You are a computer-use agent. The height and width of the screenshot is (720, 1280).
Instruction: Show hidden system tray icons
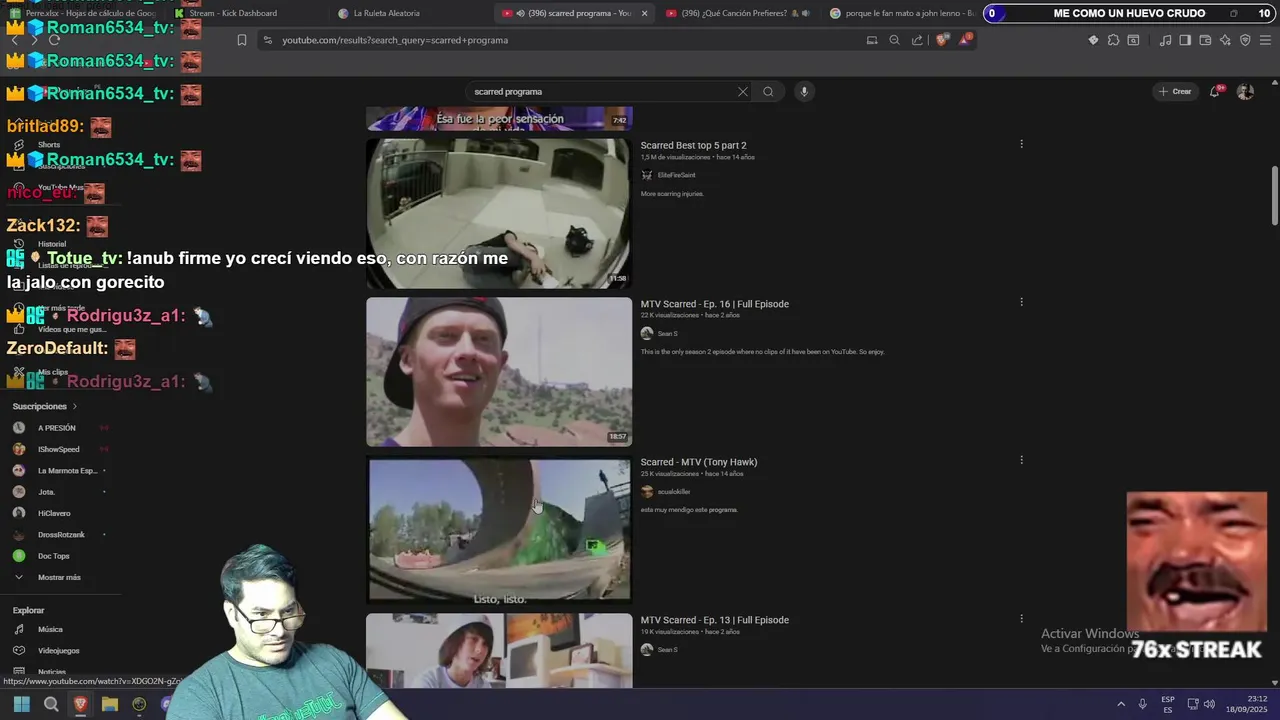click(1120, 704)
